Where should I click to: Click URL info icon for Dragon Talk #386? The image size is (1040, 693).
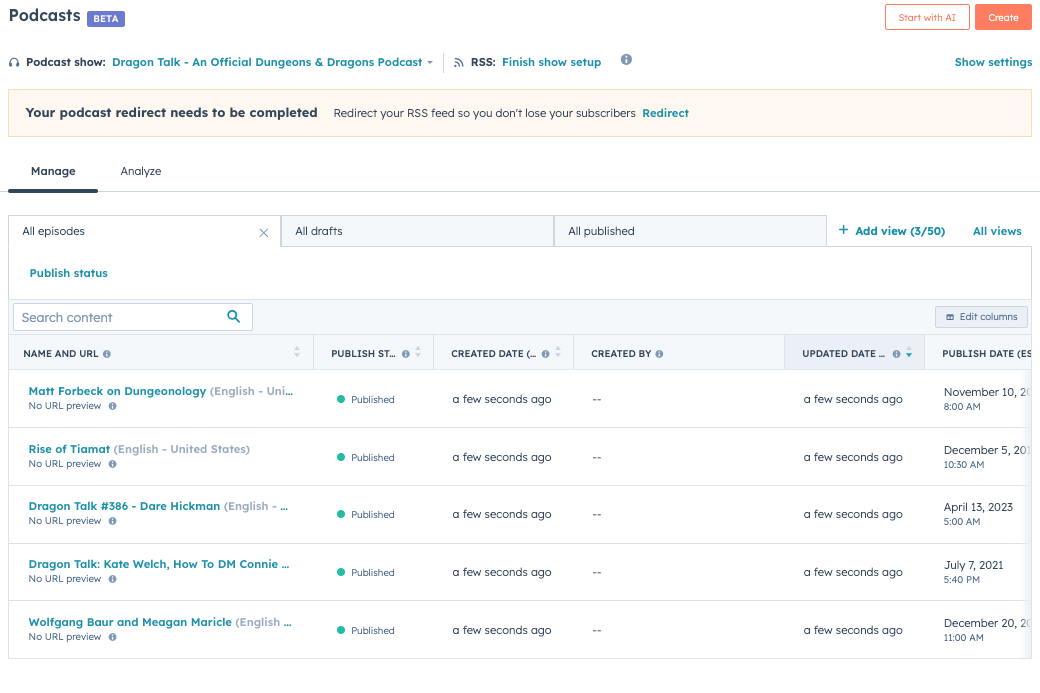click(113, 521)
